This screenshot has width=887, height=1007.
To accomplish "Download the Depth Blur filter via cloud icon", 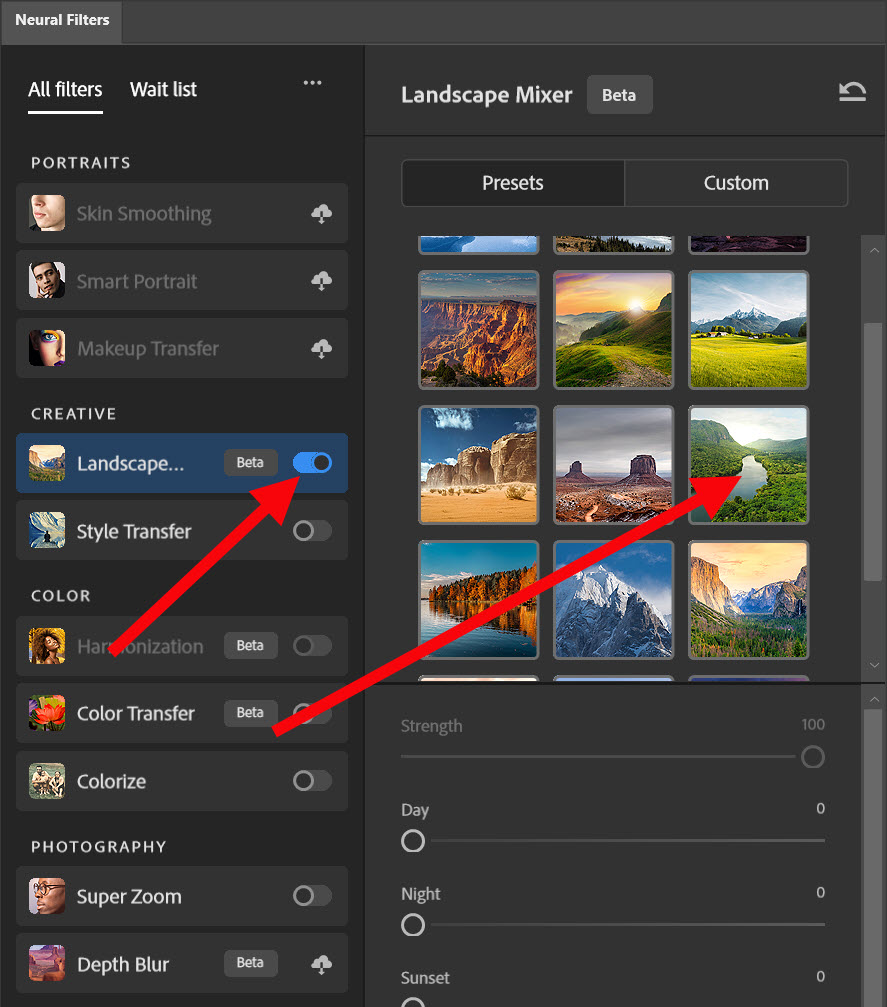I will [x=321, y=964].
